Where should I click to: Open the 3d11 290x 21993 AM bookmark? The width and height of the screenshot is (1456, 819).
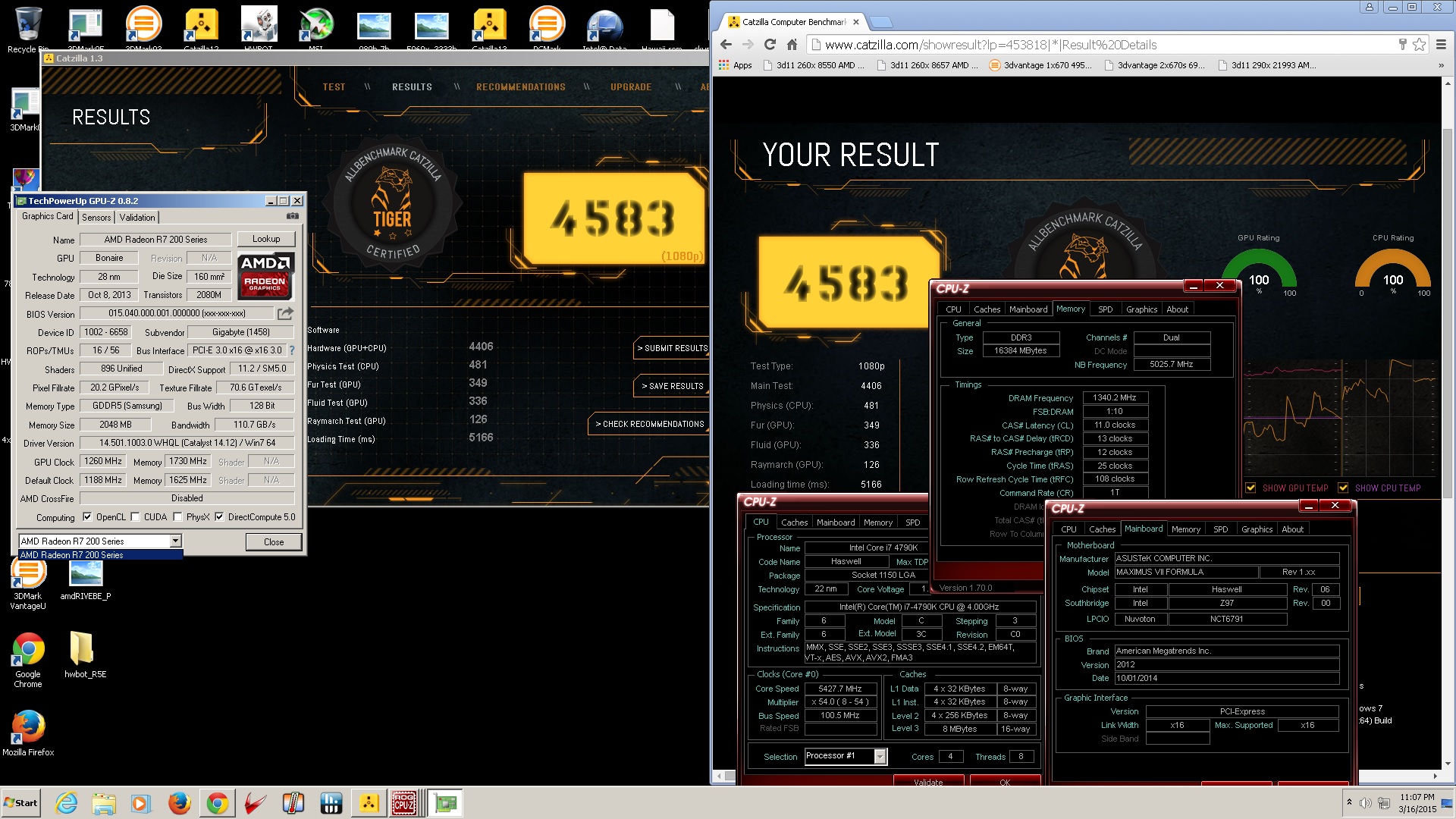(1266, 65)
